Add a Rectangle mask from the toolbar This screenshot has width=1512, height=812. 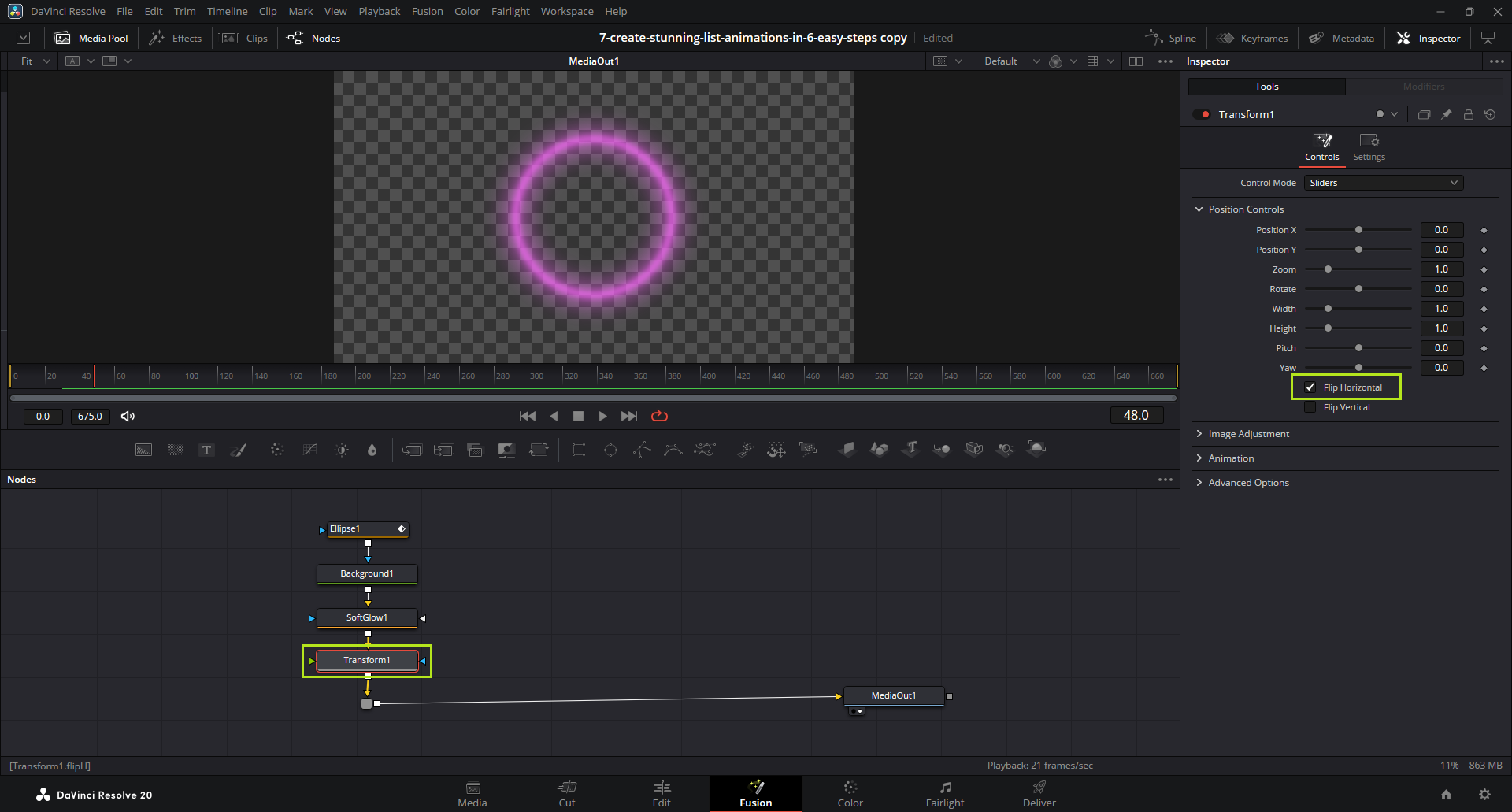(579, 450)
